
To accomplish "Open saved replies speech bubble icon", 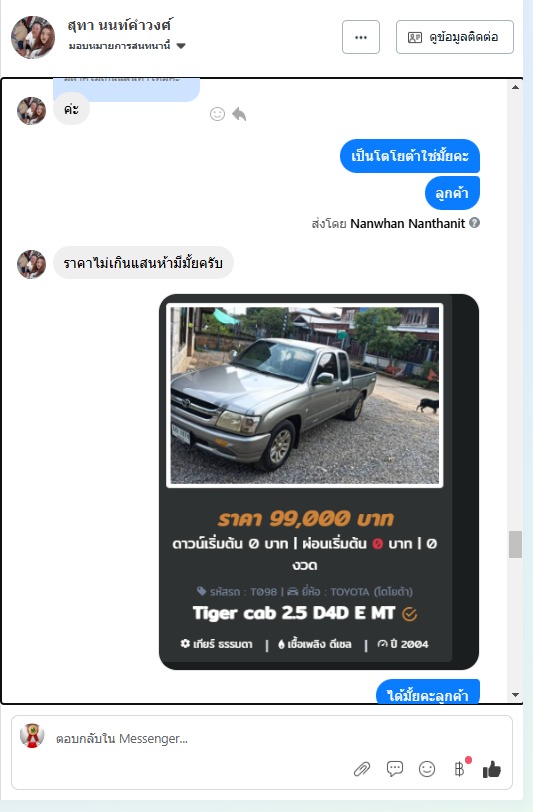I will tap(395, 769).
